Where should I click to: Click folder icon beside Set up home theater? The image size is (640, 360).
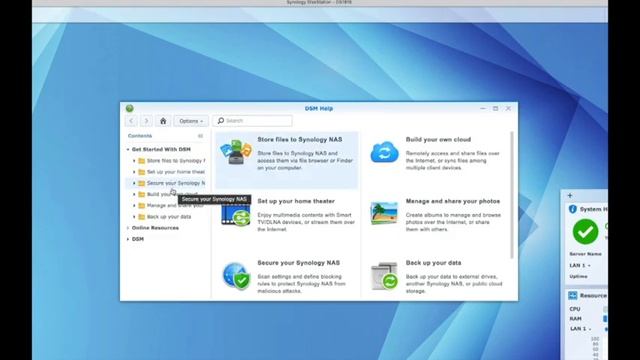pyautogui.click(x=142, y=172)
